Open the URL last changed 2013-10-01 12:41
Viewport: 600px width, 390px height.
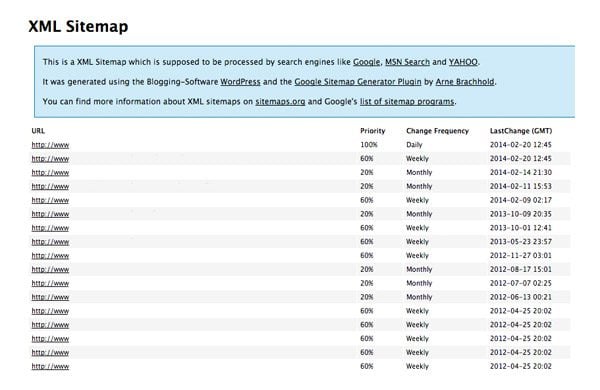[x=50, y=228]
